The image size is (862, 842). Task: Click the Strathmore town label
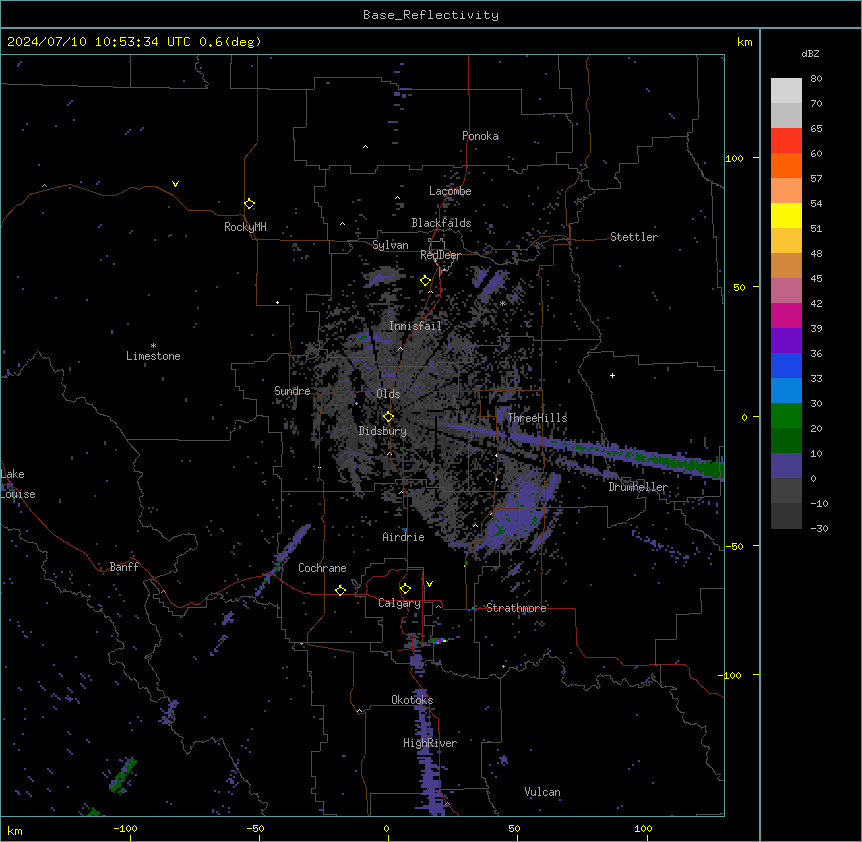[x=516, y=608]
